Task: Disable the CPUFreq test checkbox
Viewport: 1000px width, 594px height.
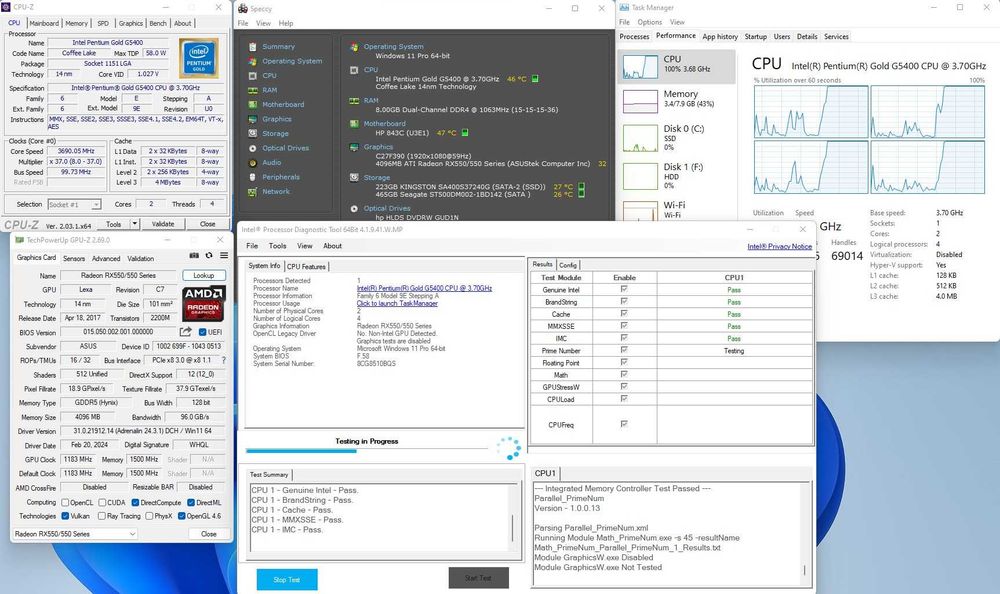Action: coord(624,424)
